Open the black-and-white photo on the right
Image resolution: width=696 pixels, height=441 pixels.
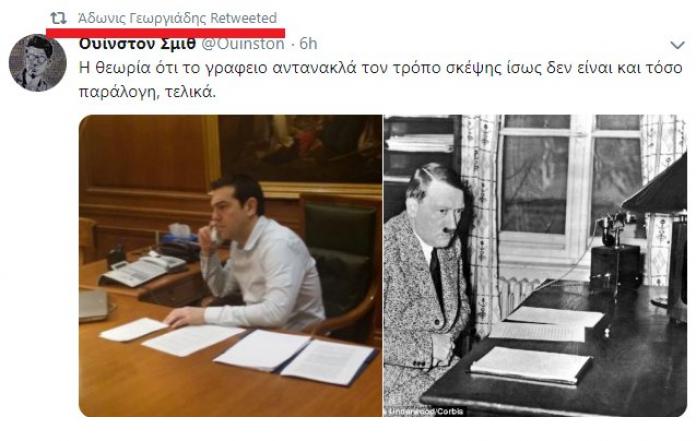[x=535, y=265]
